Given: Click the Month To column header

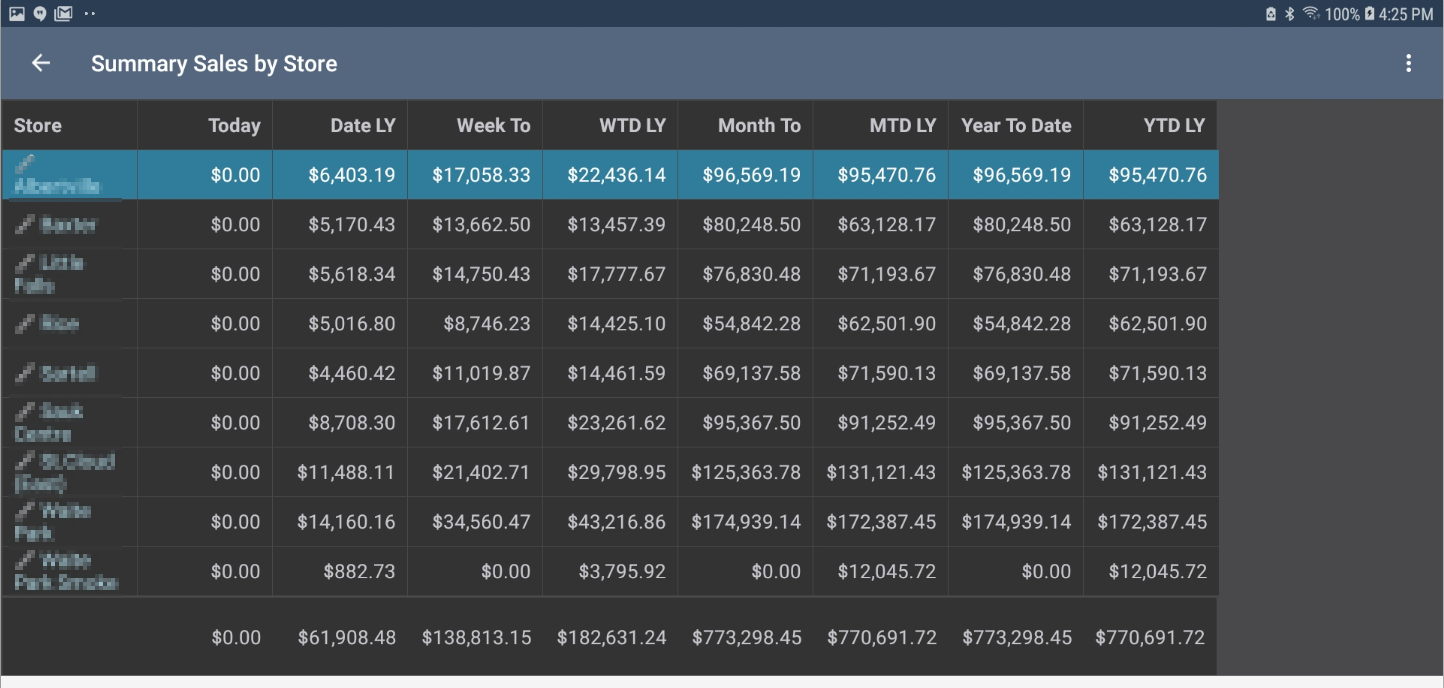Looking at the screenshot, I should tap(759, 126).
